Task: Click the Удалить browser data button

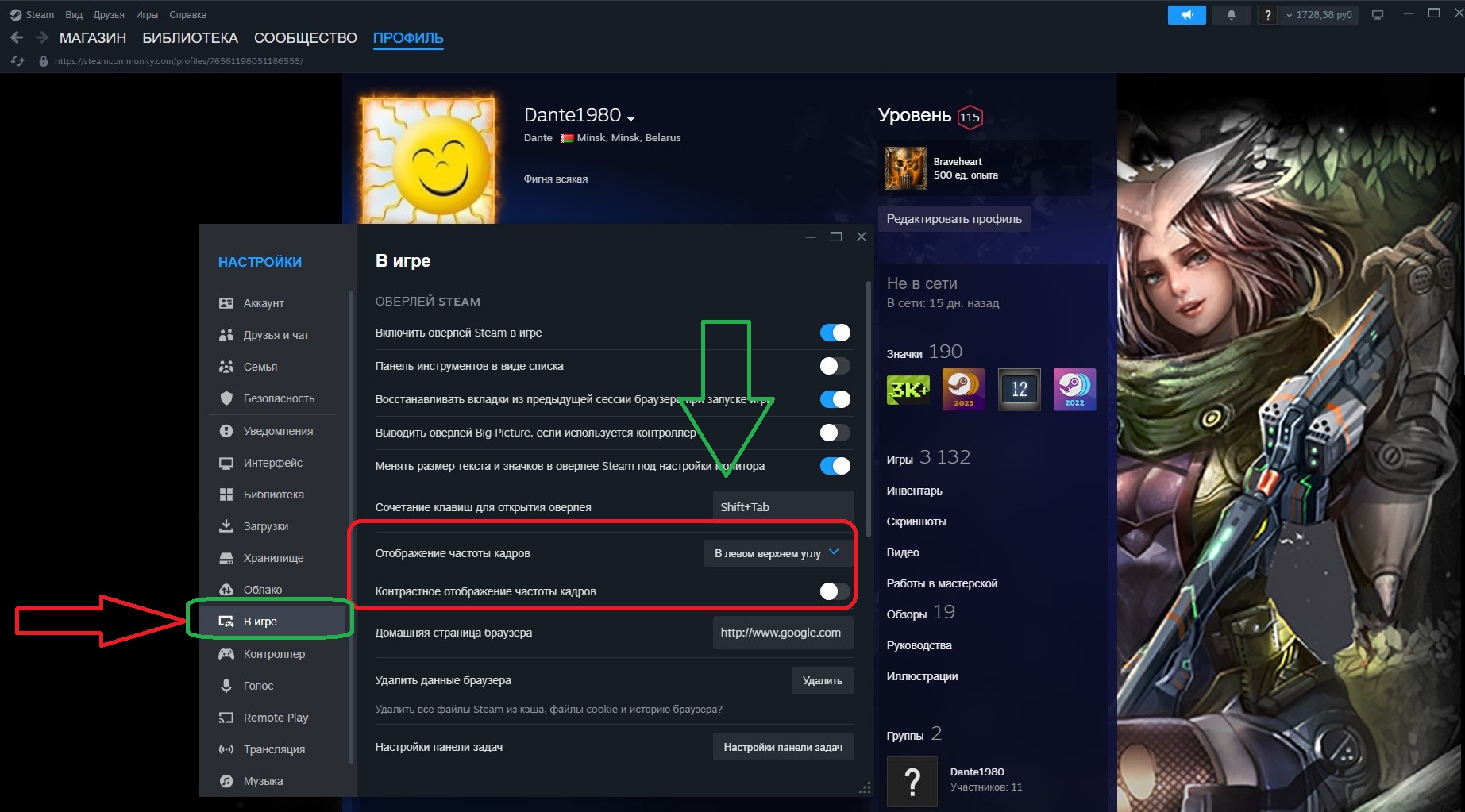Action: (x=822, y=680)
